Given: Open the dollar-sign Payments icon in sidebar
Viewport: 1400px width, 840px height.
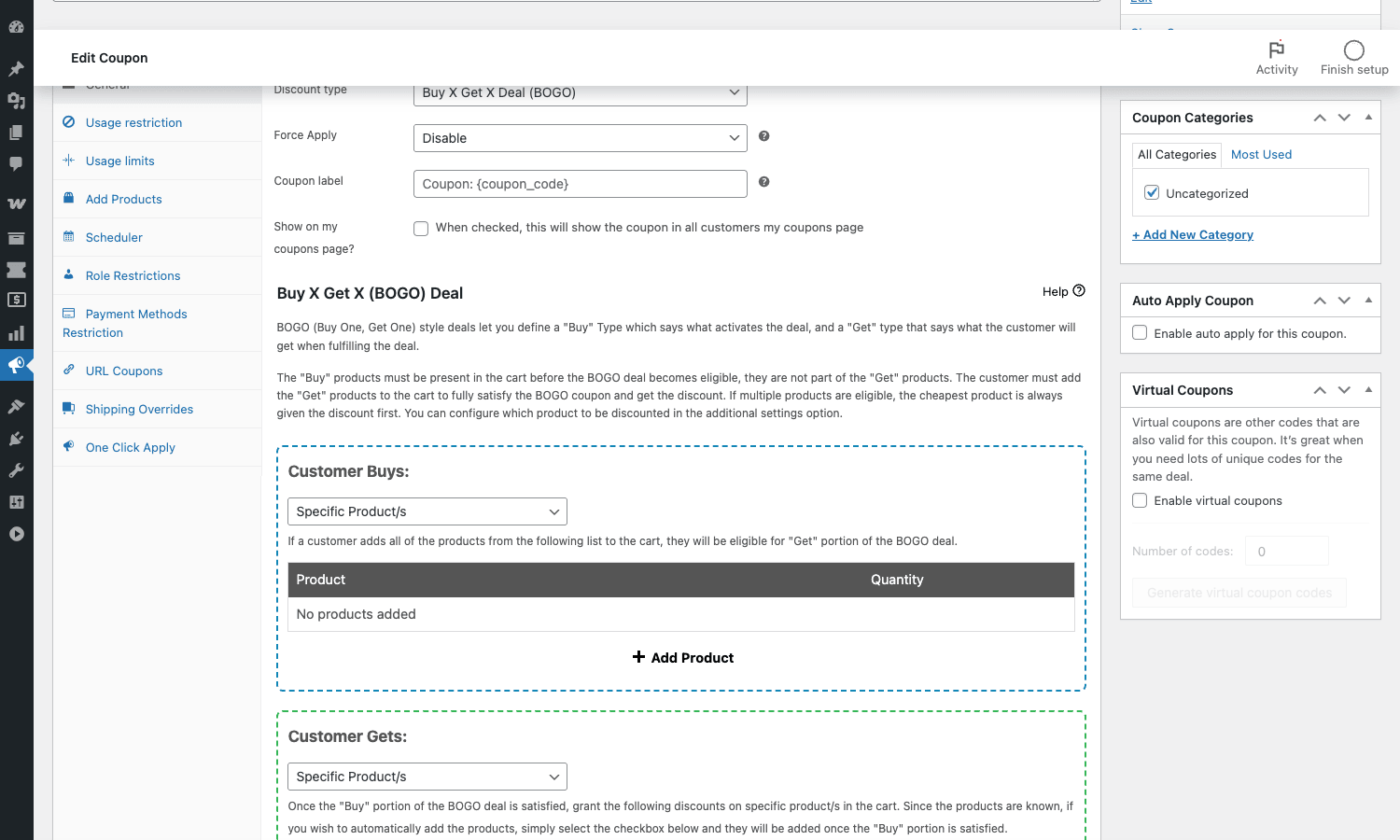Looking at the screenshot, I should point(16,301).
